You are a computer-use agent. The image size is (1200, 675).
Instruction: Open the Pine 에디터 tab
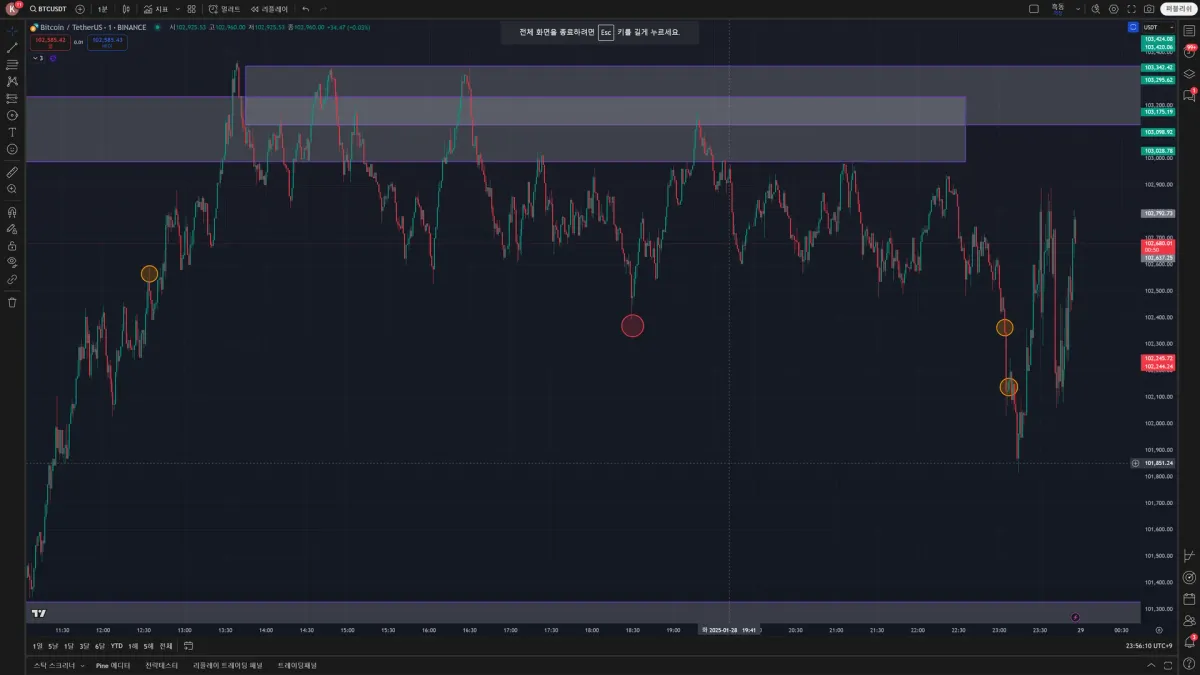pyautogui.click(x=113, y=665)
